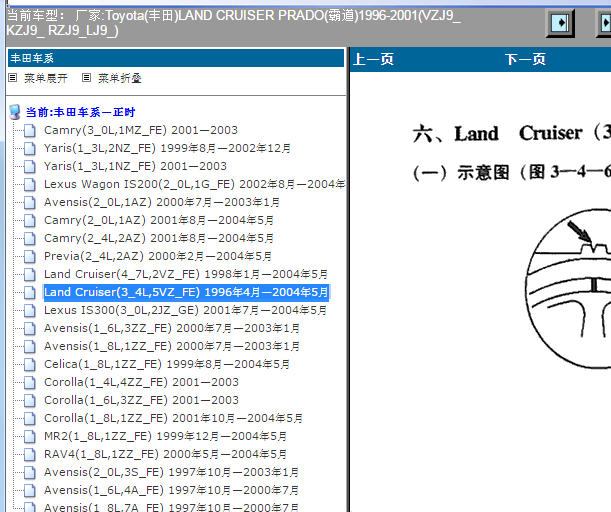
Task: Click page icon of Camry(2_4L,2AZ) entry
Action: coord(30,238)
